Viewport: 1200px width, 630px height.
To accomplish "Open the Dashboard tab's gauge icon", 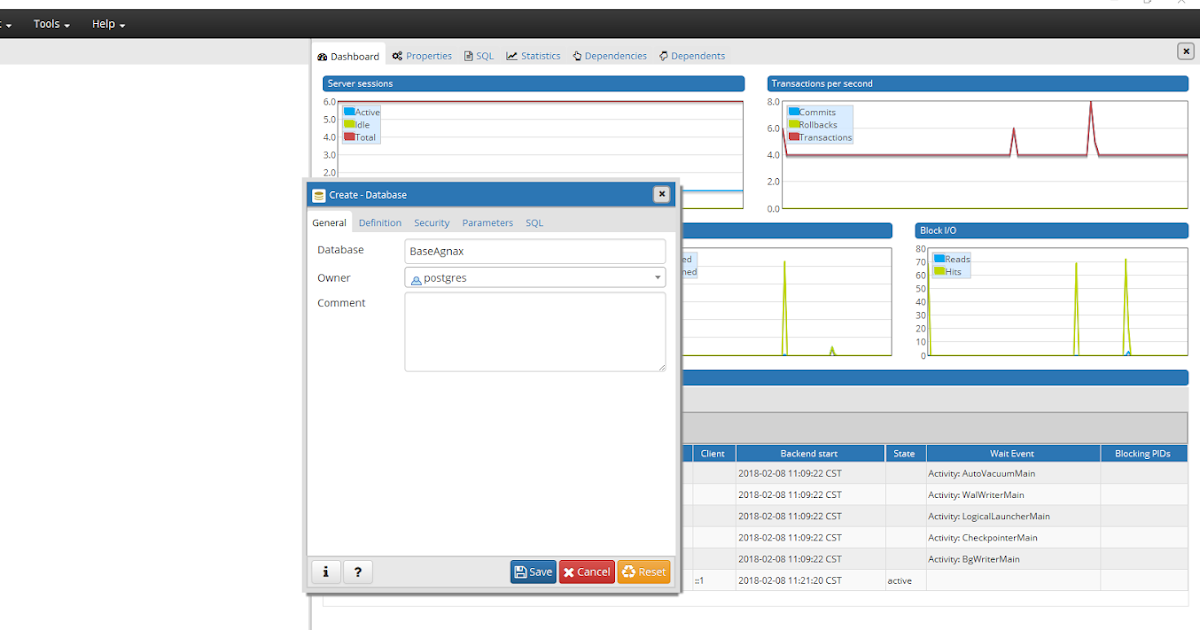I will (x=322, y=56).
